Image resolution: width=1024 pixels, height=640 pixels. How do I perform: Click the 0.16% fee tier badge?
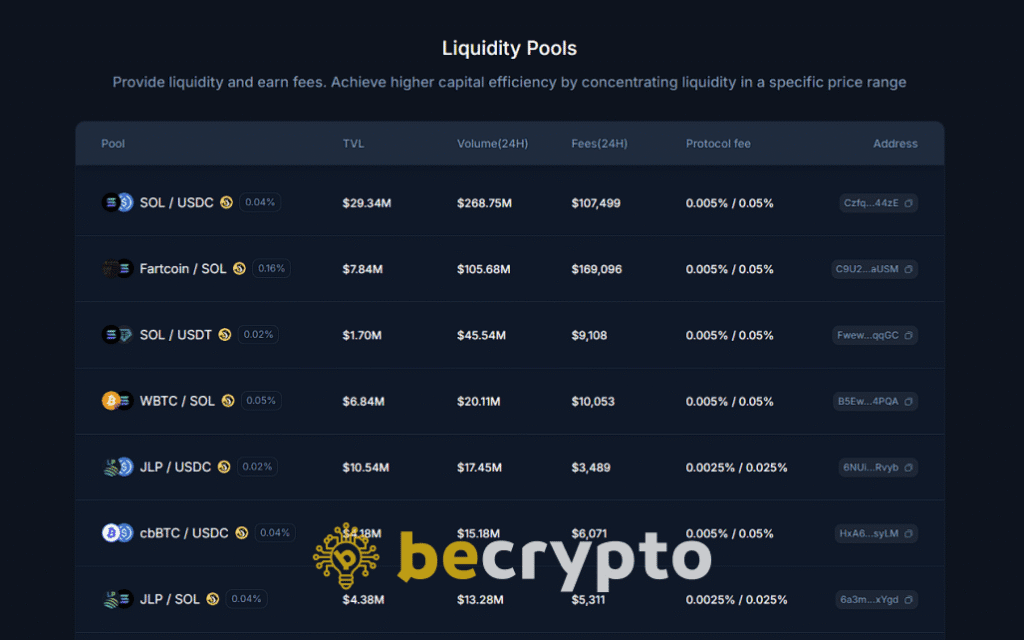[271, 269]
